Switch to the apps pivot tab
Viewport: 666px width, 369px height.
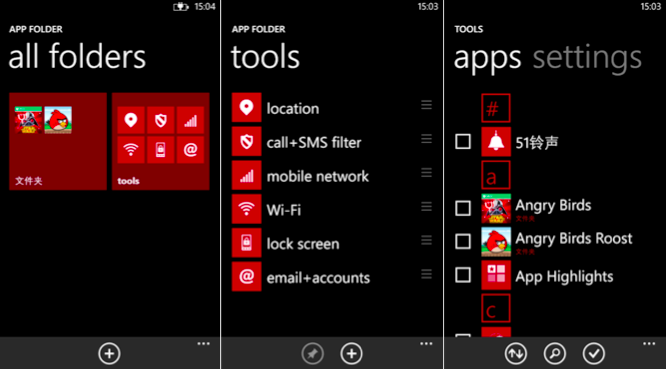(x=487, y=59)
